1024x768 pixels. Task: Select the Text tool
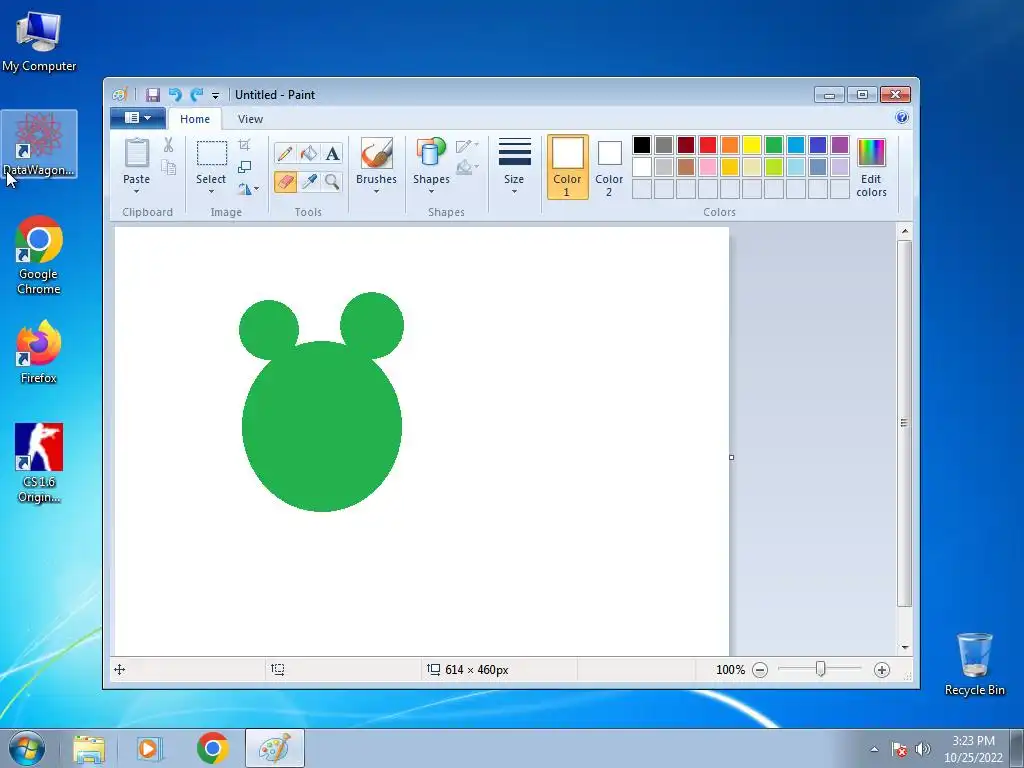(332, 153)
